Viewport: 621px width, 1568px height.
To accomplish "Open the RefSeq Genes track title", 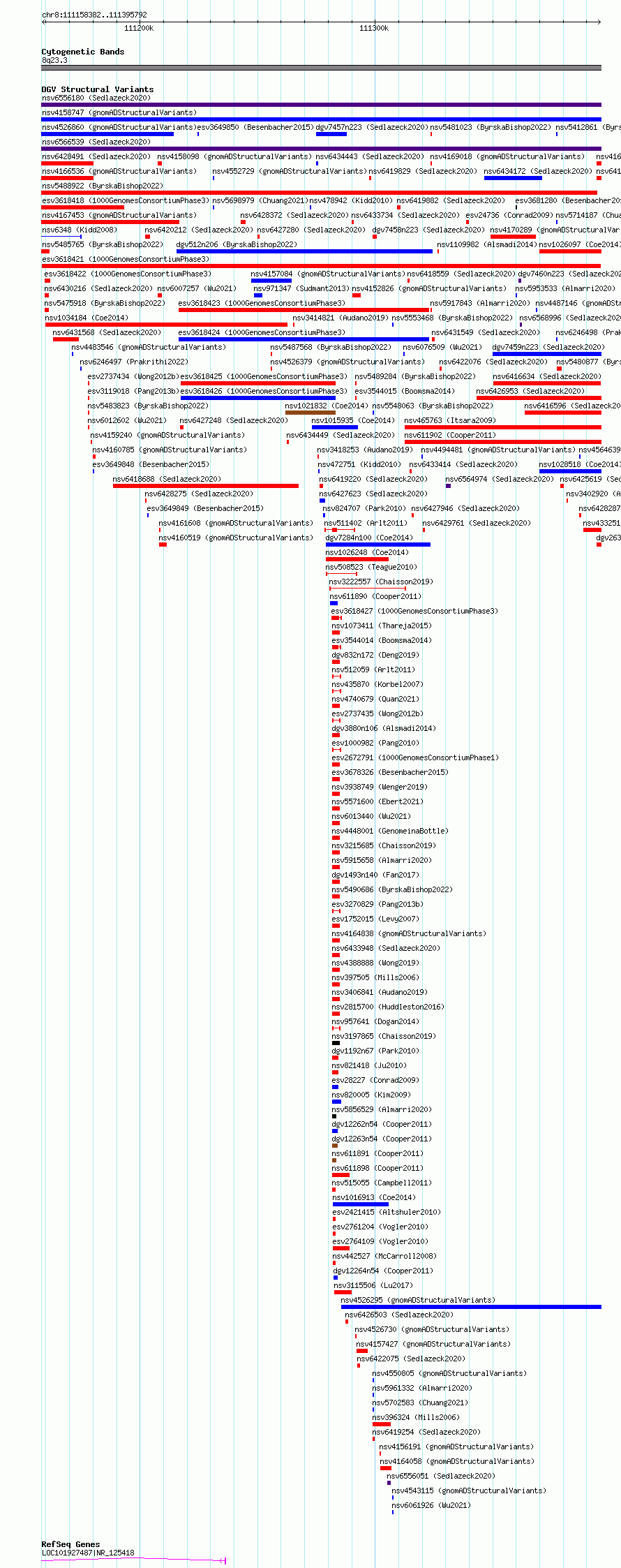I will (x=70, y=1544).
